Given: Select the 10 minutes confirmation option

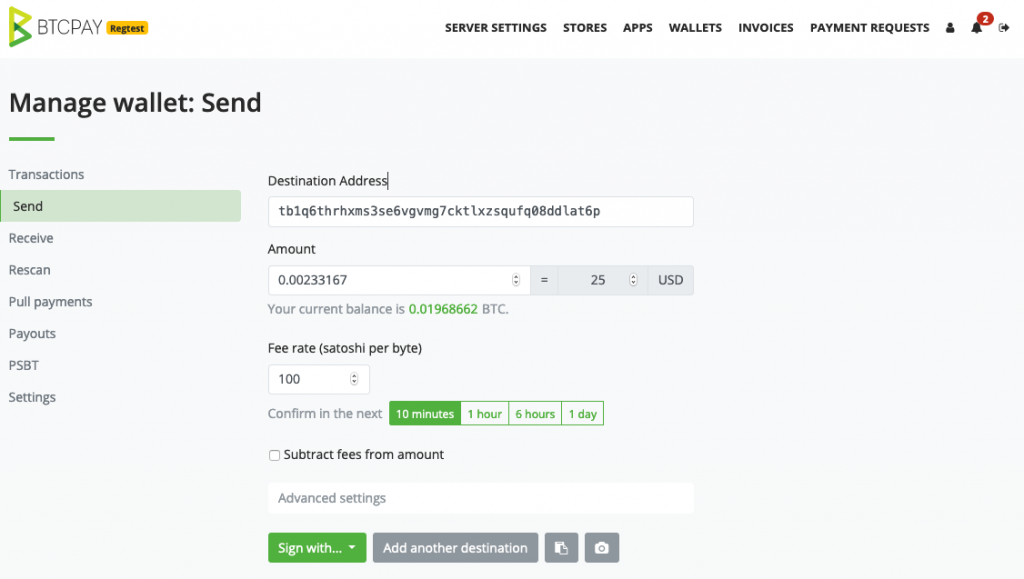Looking at the screenshot, I should click(x=425, y=414).
